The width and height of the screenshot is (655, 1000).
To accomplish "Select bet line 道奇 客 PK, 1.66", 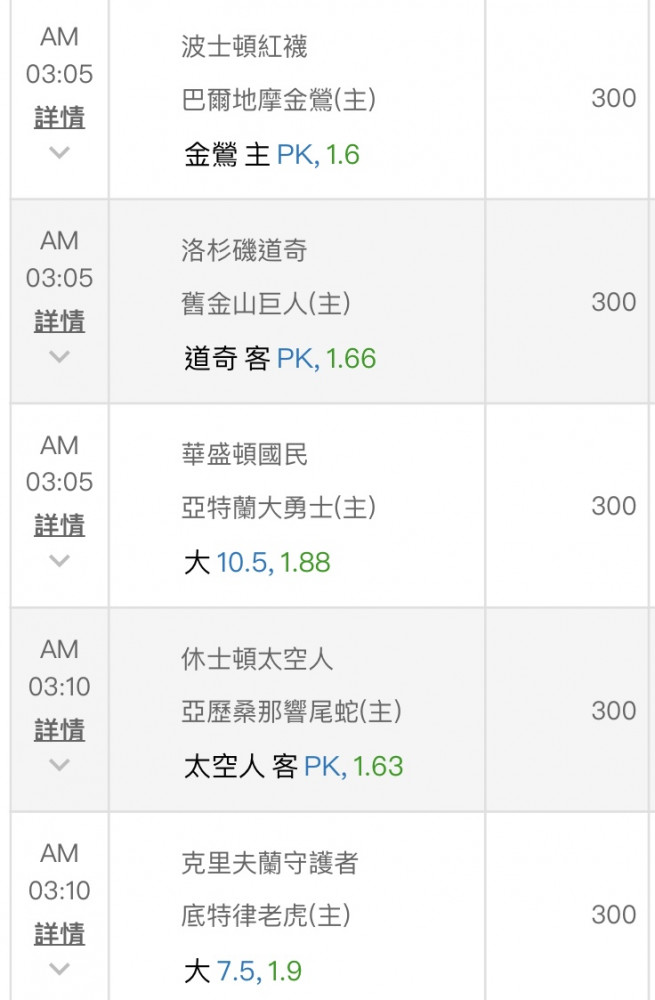I will [280, 358].
